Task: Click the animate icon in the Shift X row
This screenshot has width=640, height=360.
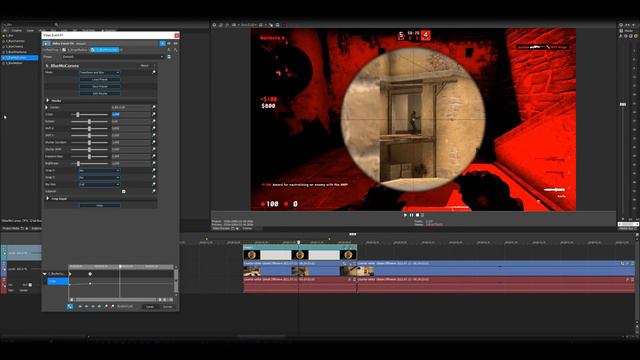Action: 154,128
